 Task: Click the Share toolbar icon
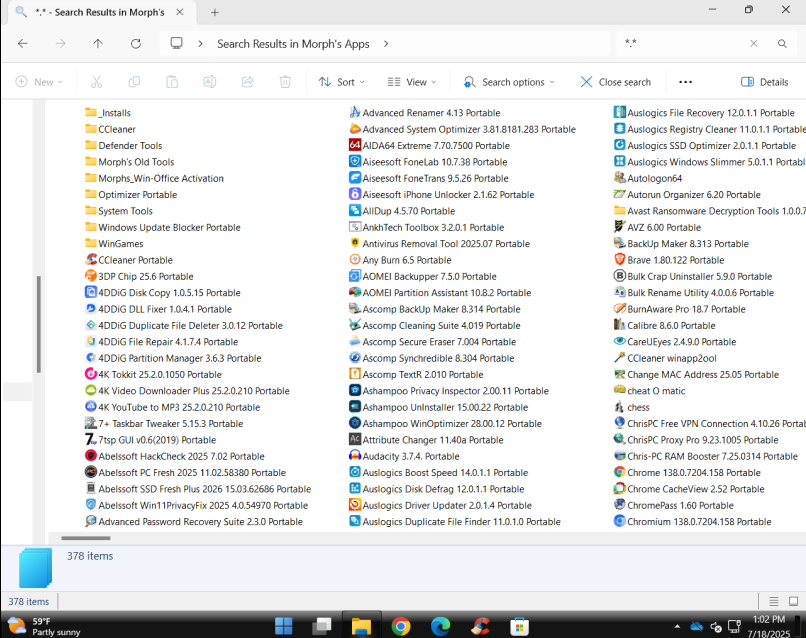(x=248, y=82)
